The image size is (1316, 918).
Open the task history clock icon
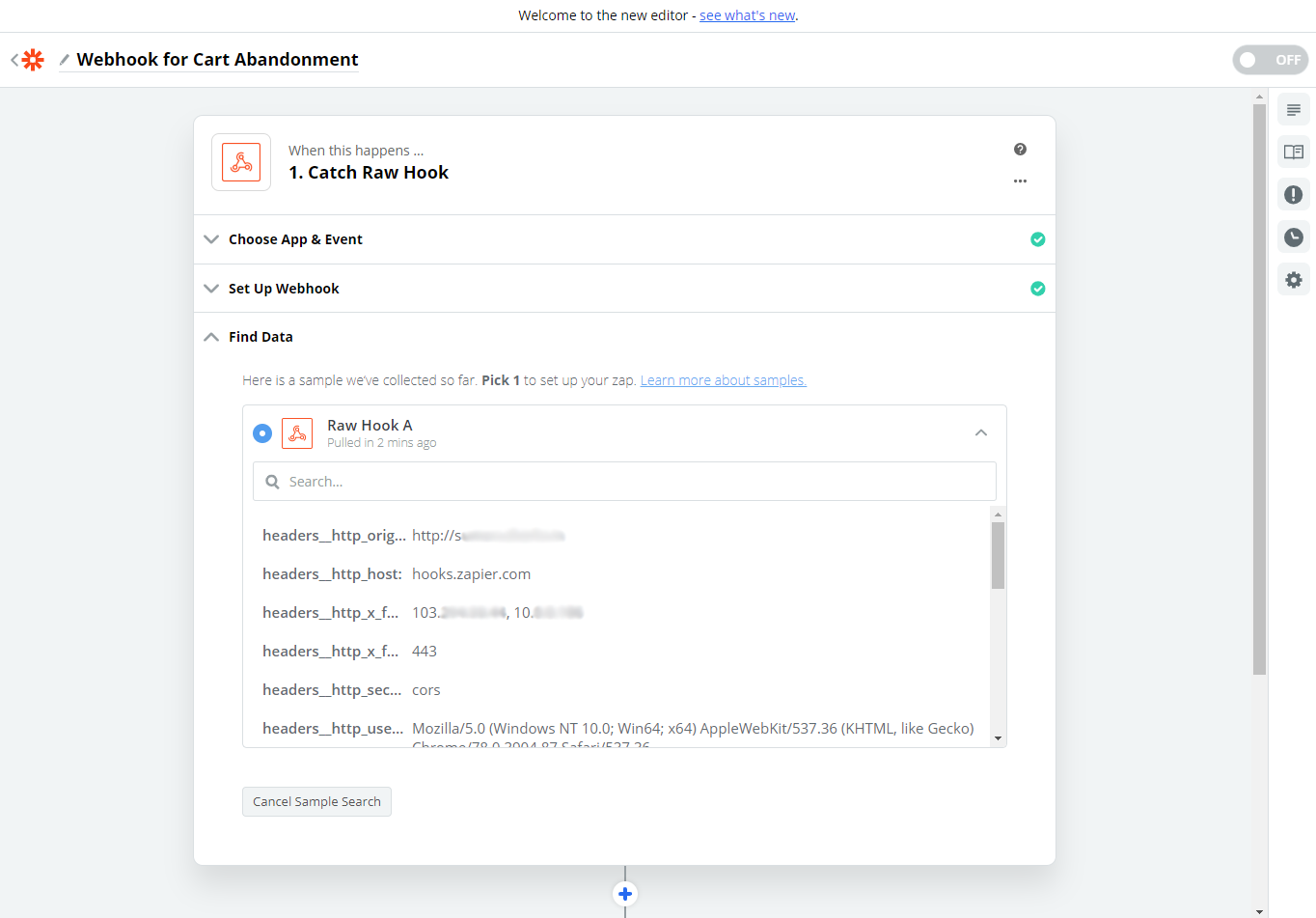[x=1294, y=237]
